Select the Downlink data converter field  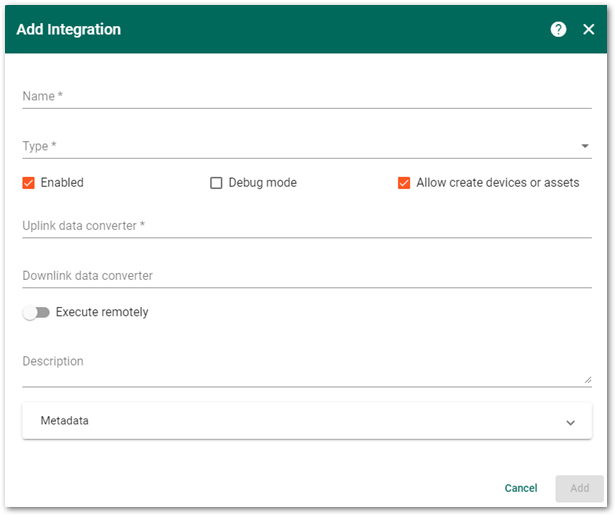pos(306,276)
